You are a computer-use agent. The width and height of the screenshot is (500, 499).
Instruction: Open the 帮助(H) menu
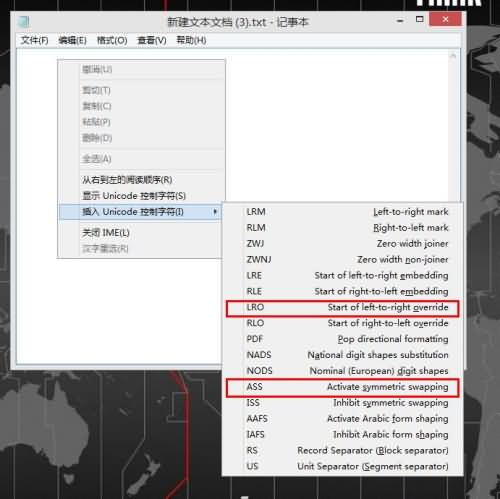(191, 40)
